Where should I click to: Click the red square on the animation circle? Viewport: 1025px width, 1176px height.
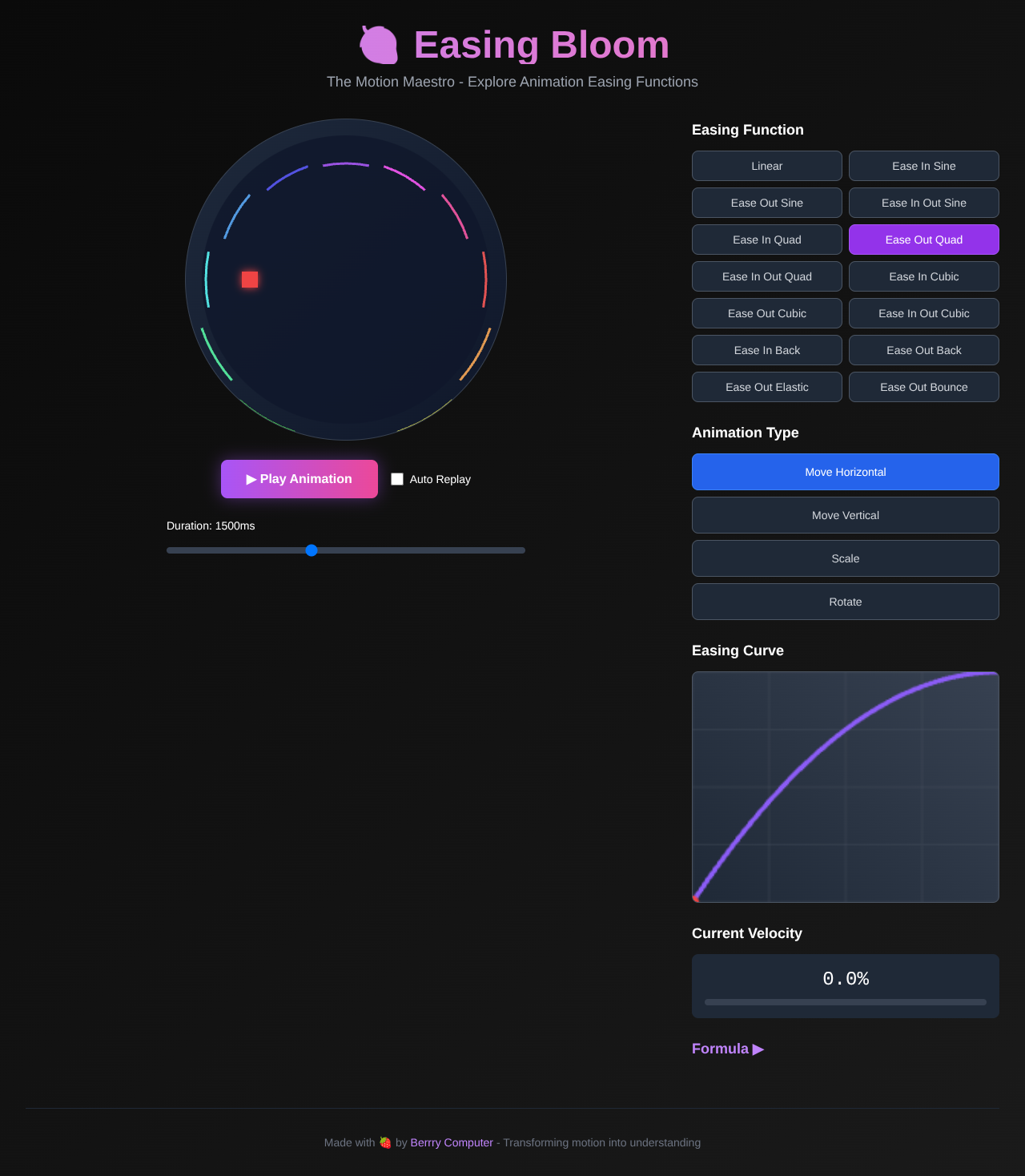[x=248, y=279]
